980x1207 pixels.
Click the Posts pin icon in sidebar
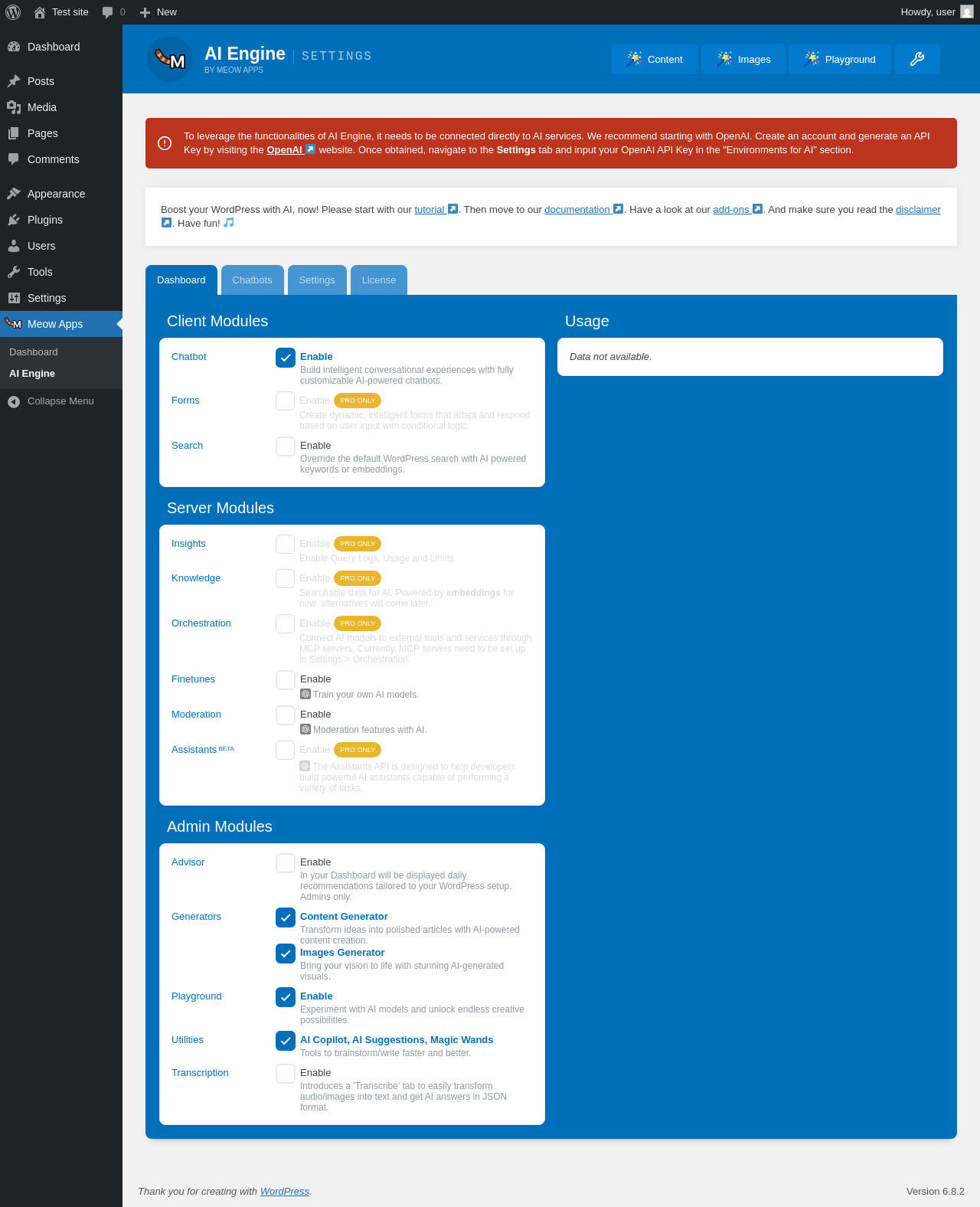(14, 81)
